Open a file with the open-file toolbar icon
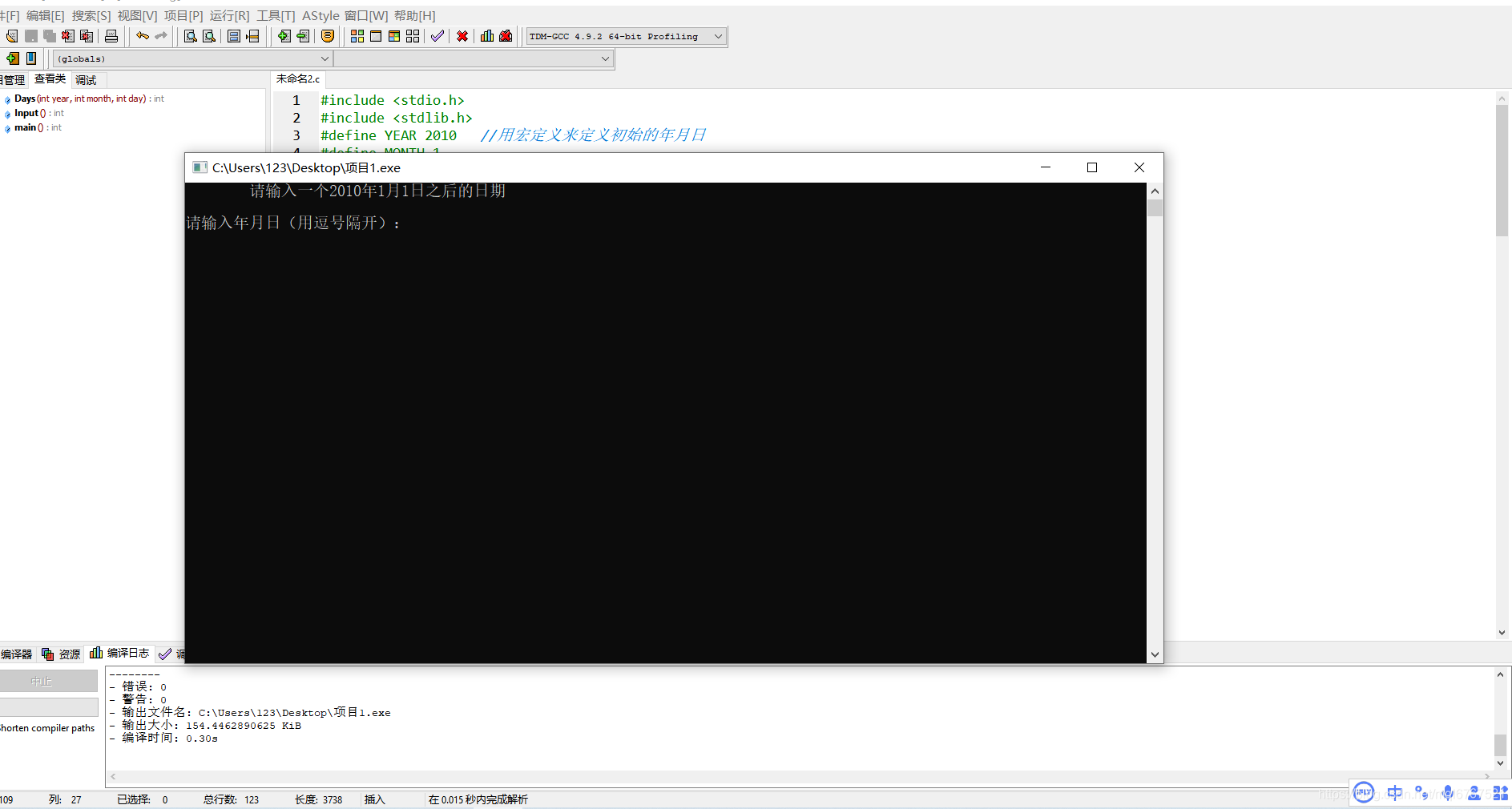This screenshot has width=1512, height=809. tap(12, 36)
